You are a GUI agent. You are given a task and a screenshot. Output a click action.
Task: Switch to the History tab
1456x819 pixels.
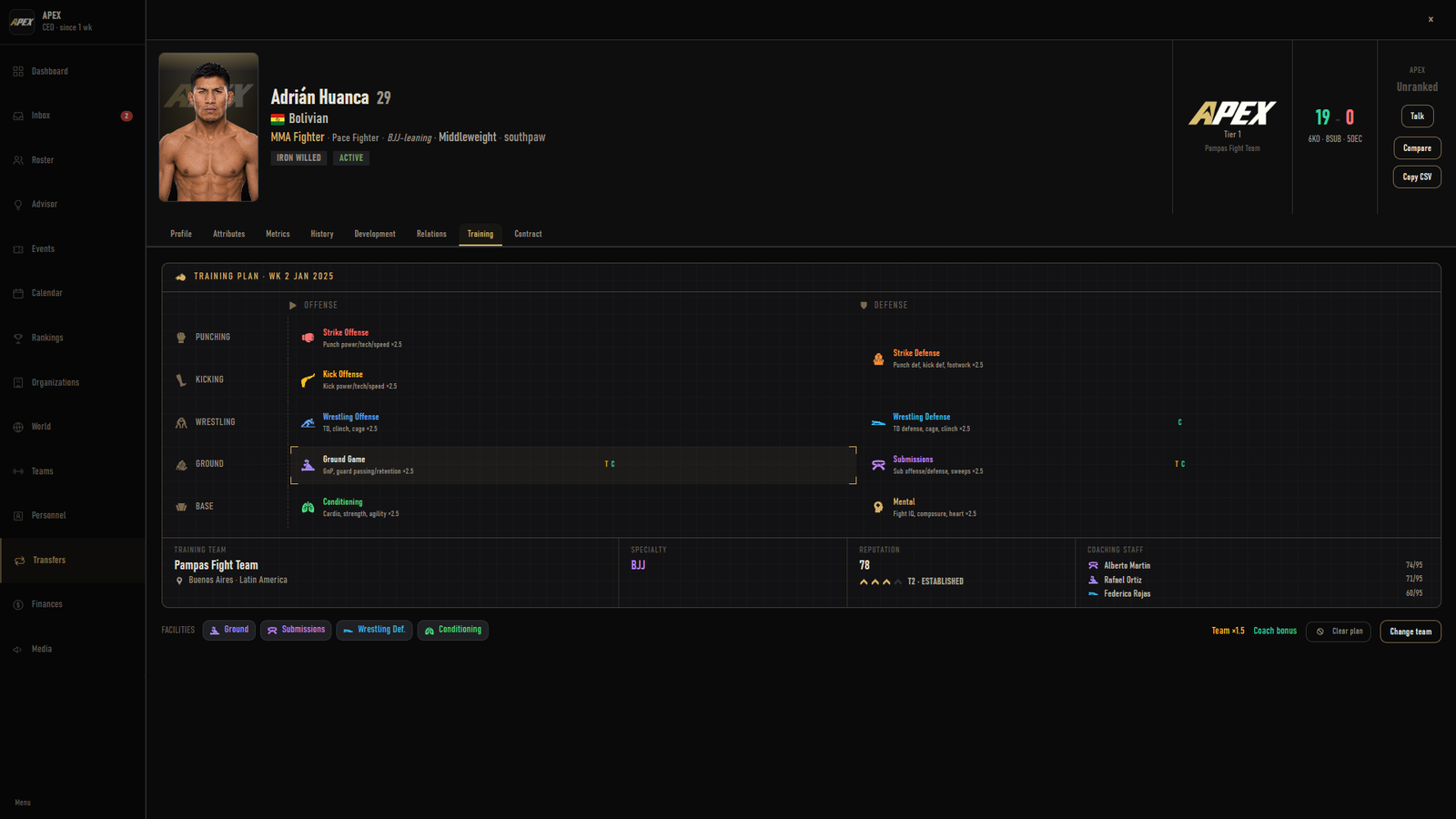pos(322,234)
